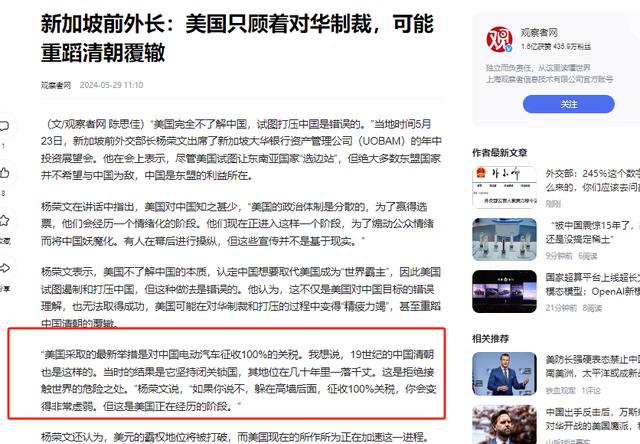This screenshot has height=444, width=640.
Task: Open 中国出手反击后 headline link
Action: (593, 419)
